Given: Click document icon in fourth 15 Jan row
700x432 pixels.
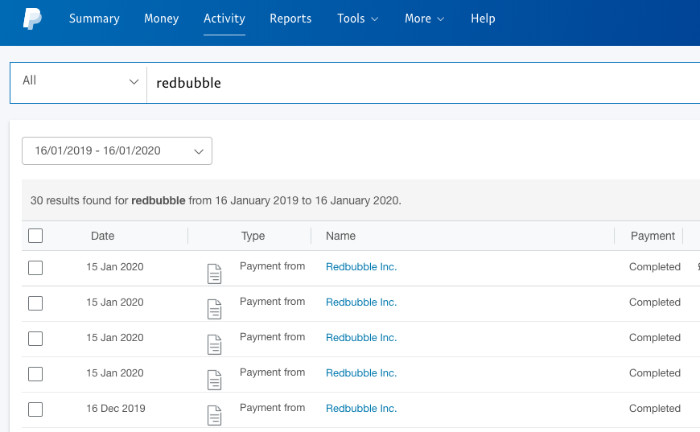Looking at the screenshot, I should (x=213, y=380).
